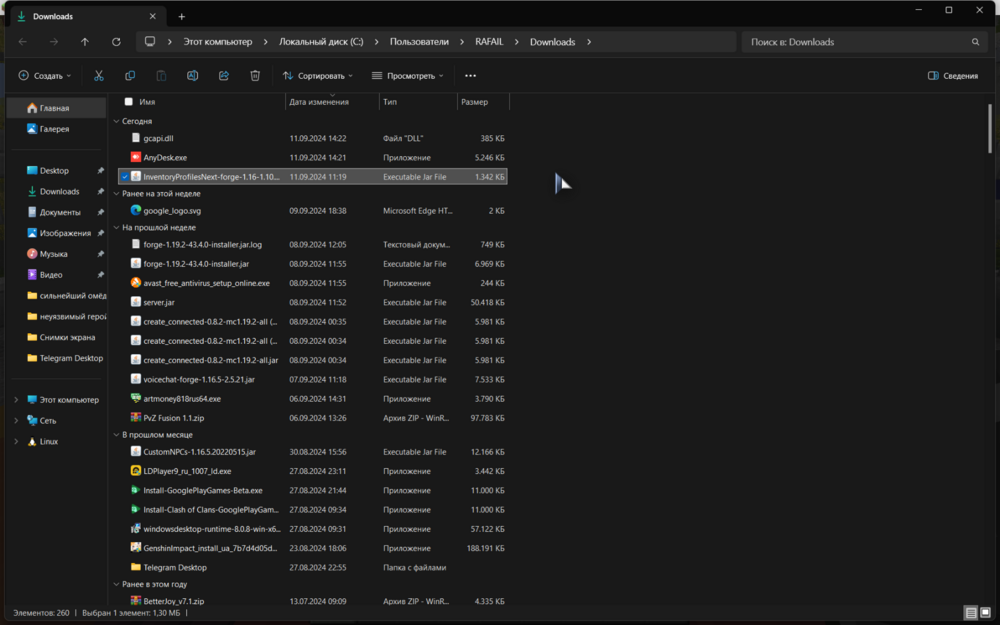Click the PvZ Fusion 1.1.zip archive icon

click(x=136, y=418)
